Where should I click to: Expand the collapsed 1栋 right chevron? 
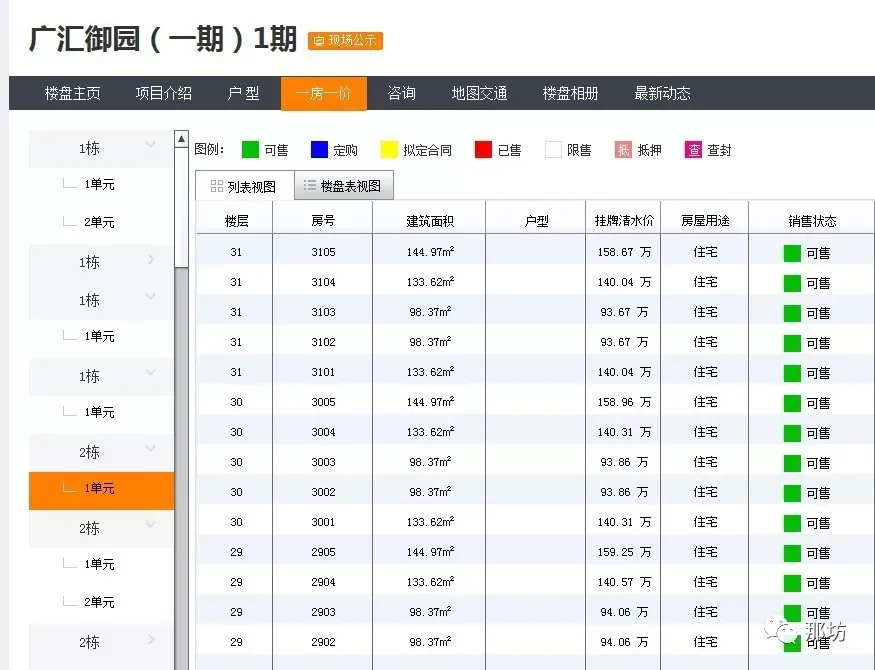coord(151,259)
